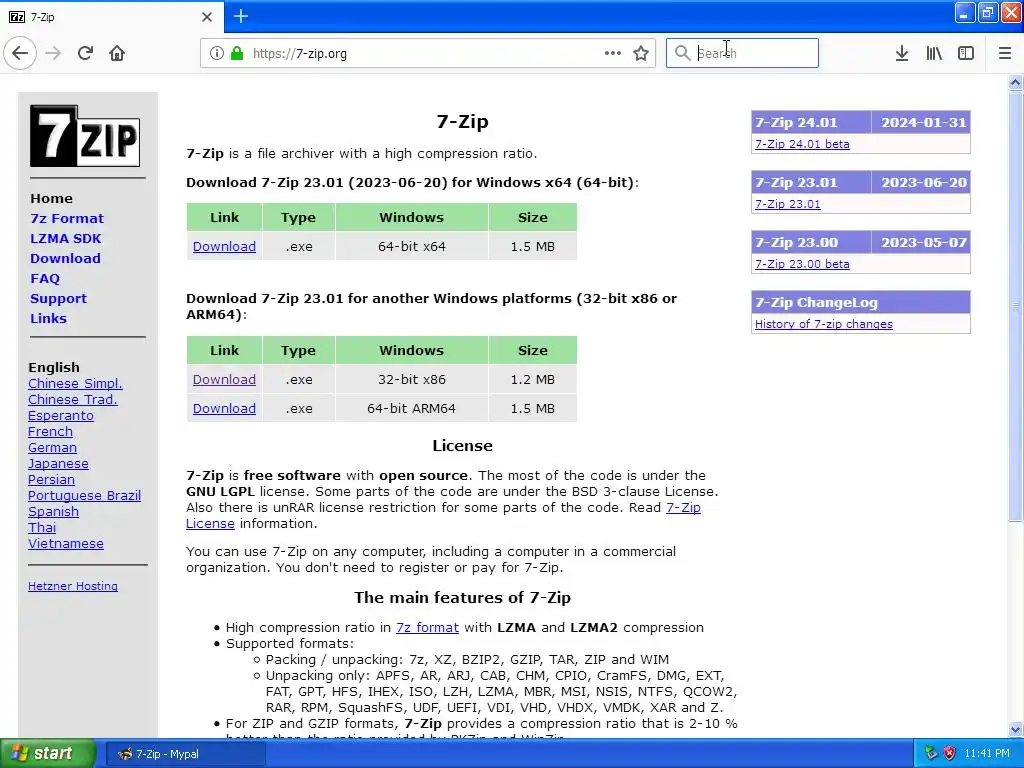Show site information icon in address bar

[216, 53]
